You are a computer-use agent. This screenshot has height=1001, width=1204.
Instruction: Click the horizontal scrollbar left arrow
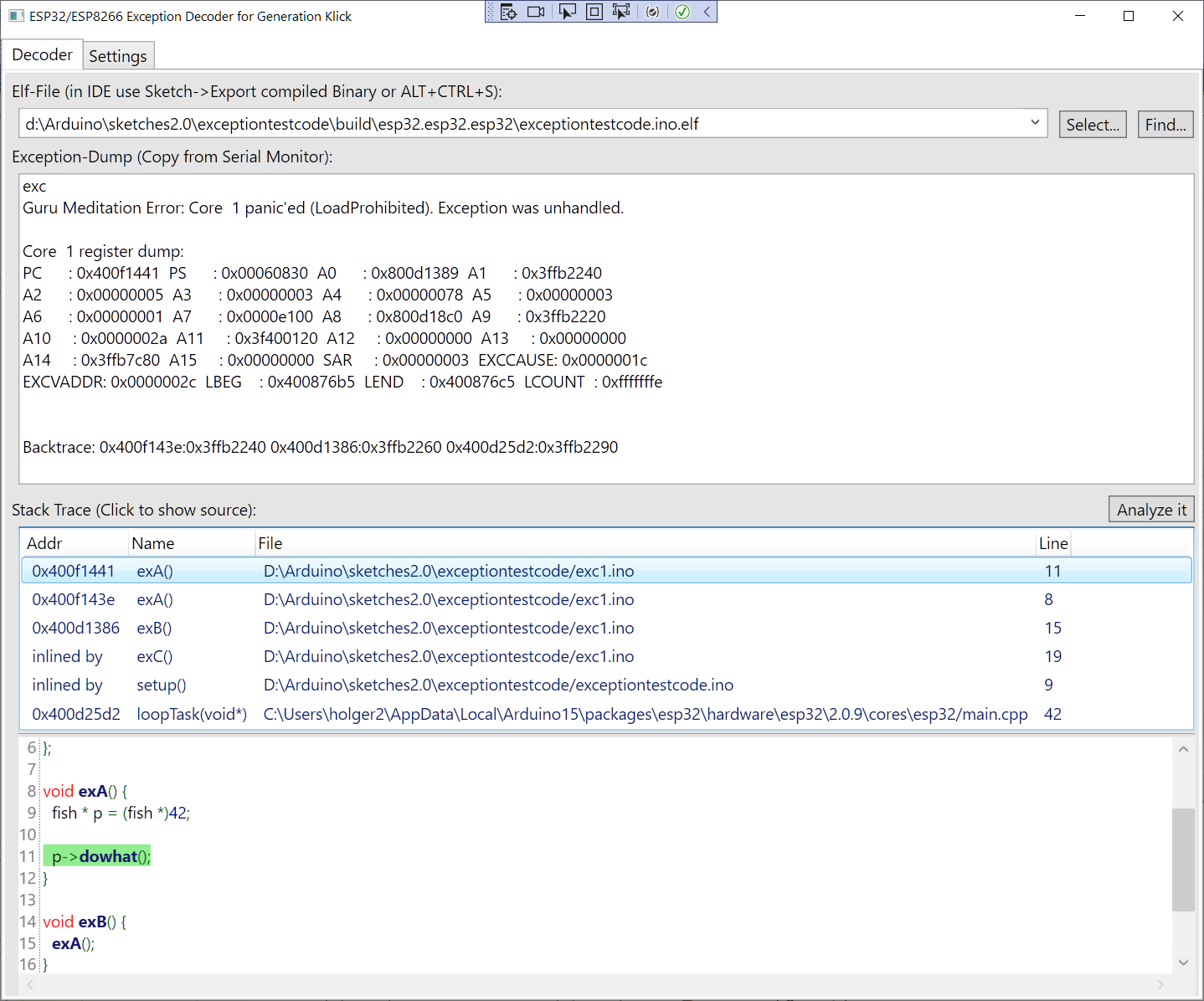click(x=28, y=984)
